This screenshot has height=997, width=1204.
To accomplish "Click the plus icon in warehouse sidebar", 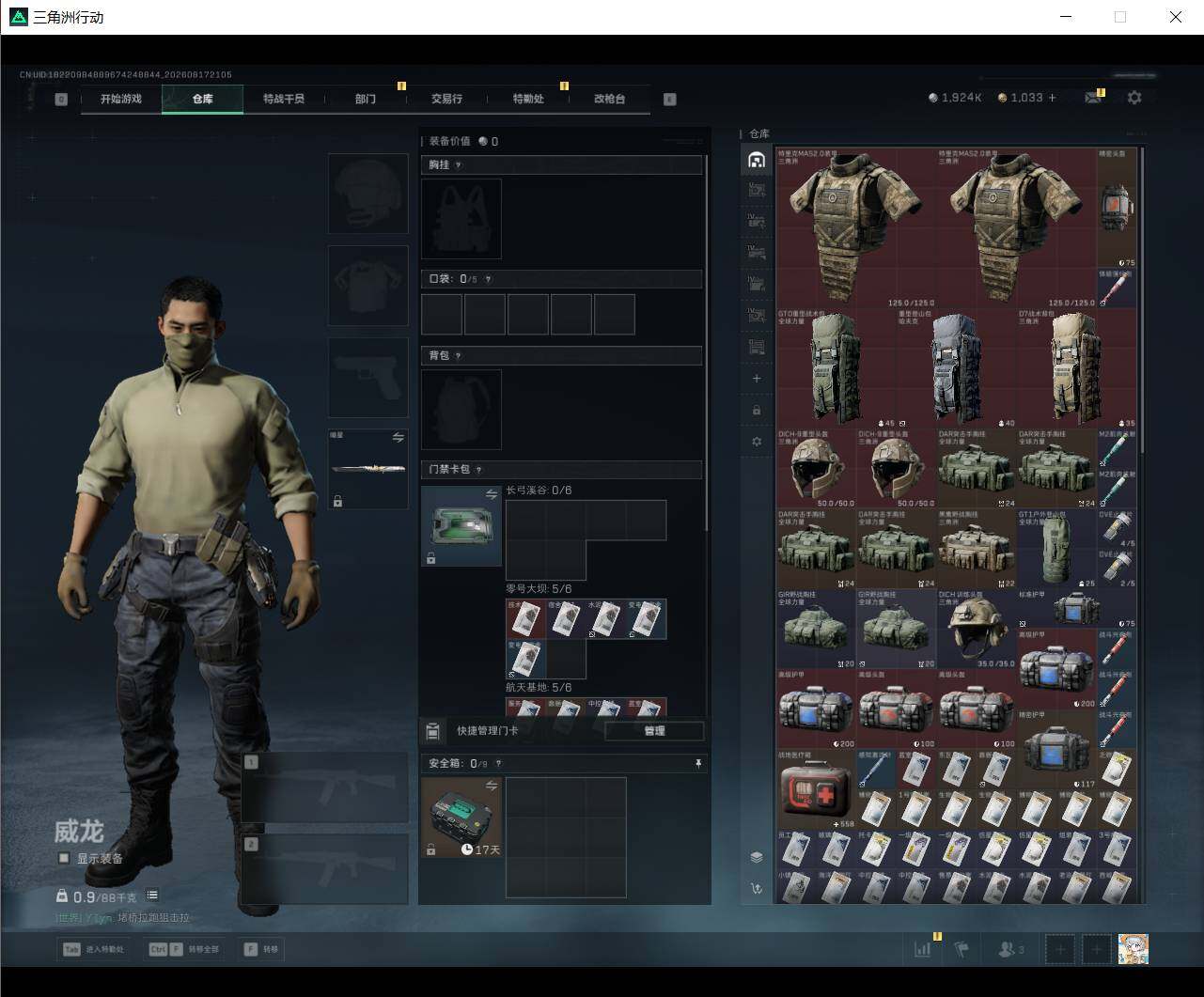I will click(757, 378).
